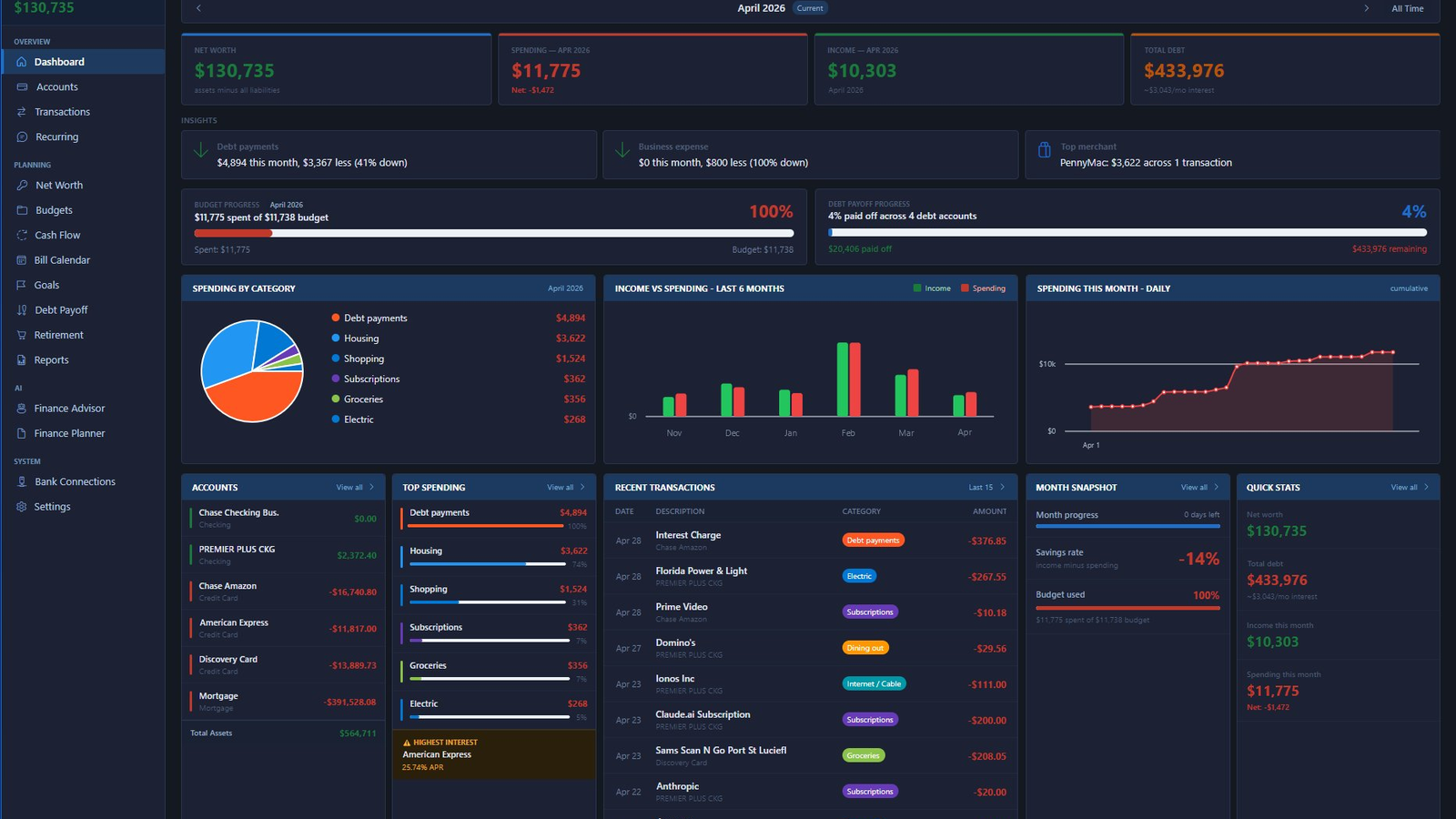Screen dimensions: 1456x819
Task: Click the Finance Advisor AI icon
Action: tap(22, 409)
